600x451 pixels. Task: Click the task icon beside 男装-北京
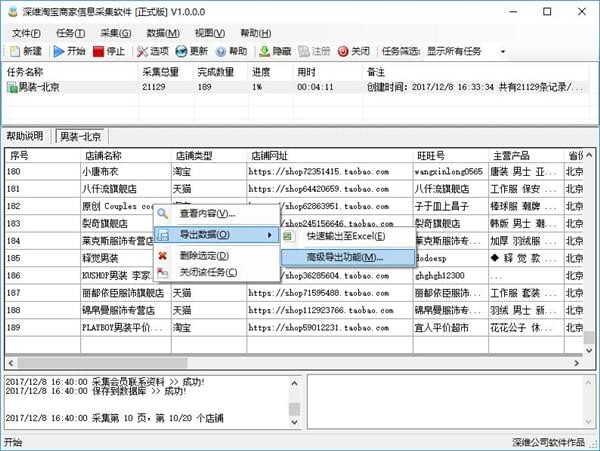pyautogui.click(x=12, y=88)
